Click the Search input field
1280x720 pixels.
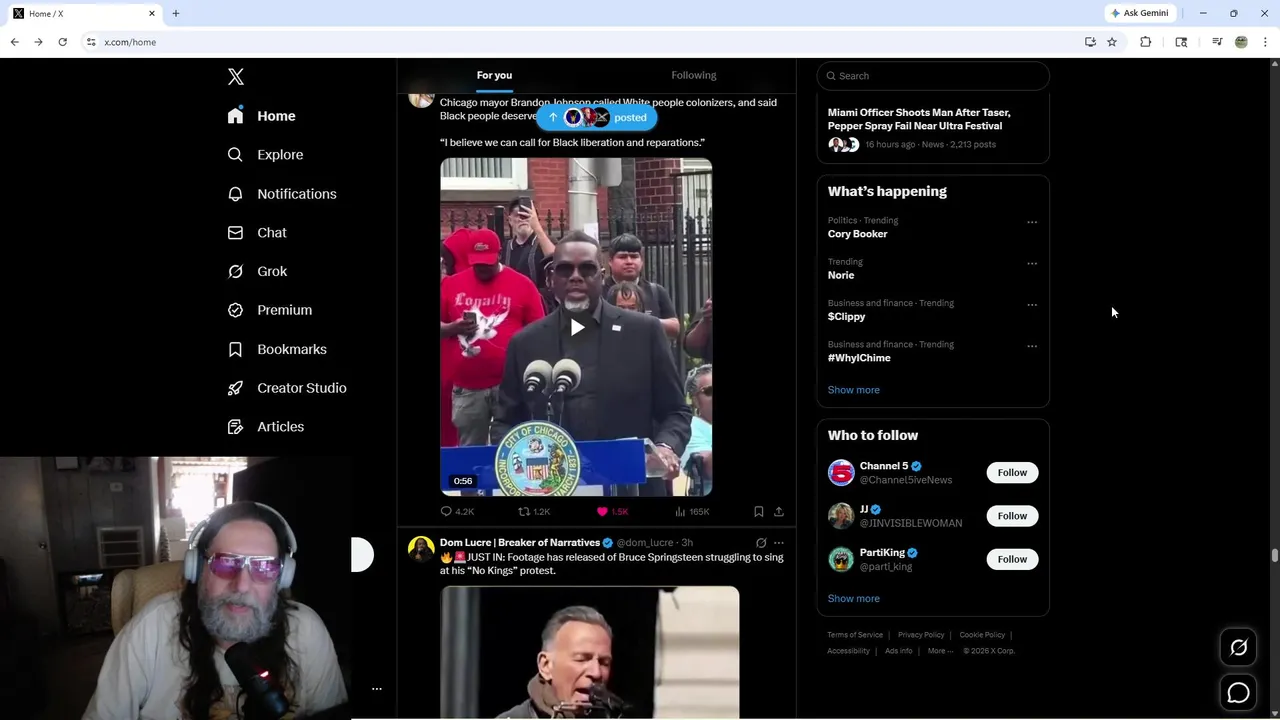pyautogui.click(x=933, y=76)
